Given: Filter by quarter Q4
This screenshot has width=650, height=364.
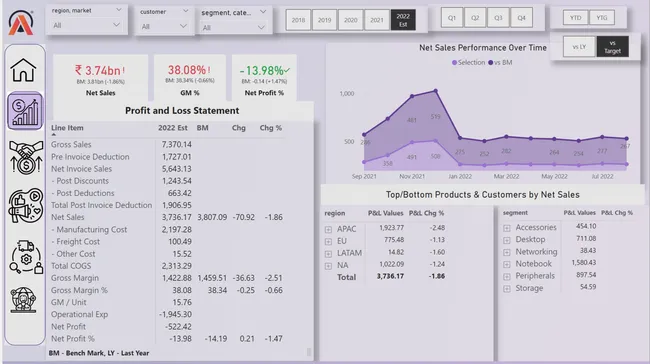Looking at the screenshot, I should 521,18.
